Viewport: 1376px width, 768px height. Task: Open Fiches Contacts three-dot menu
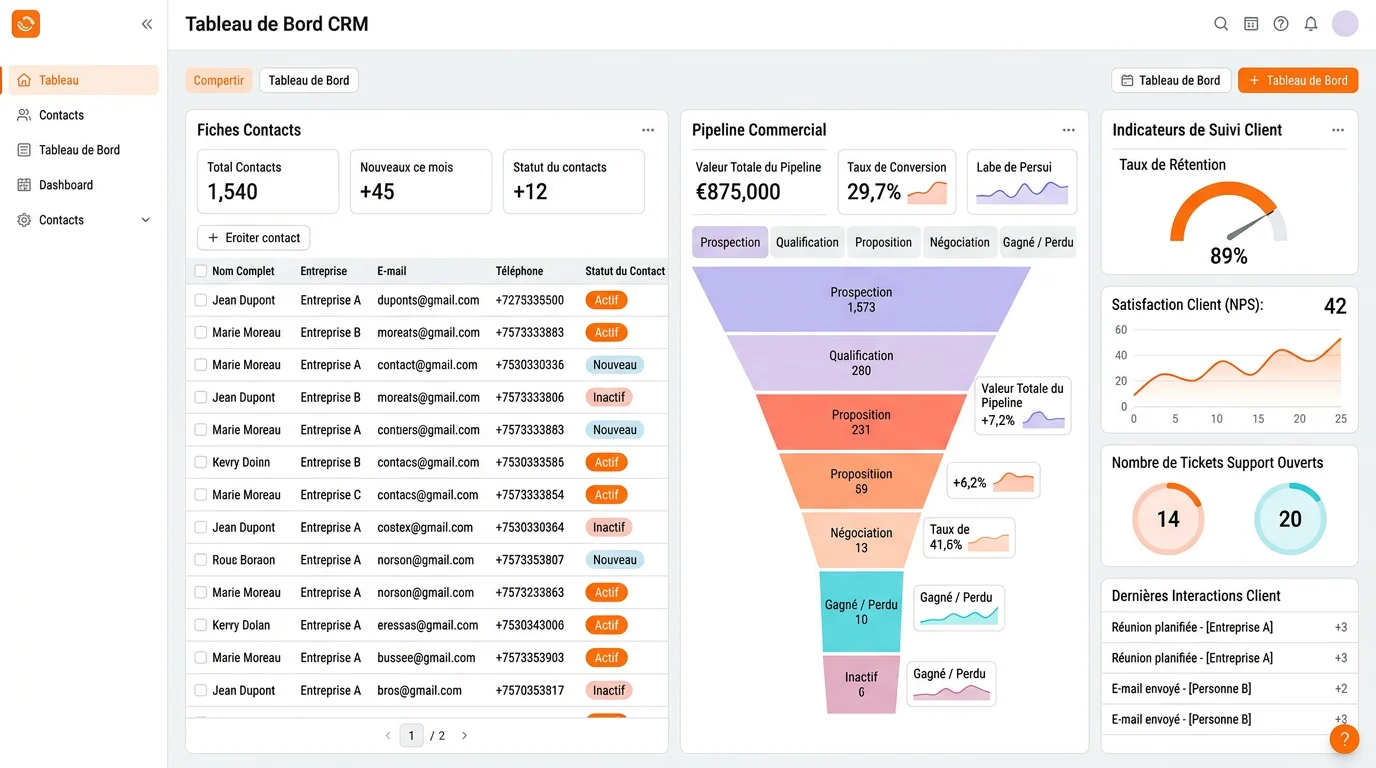click(648, 130)
